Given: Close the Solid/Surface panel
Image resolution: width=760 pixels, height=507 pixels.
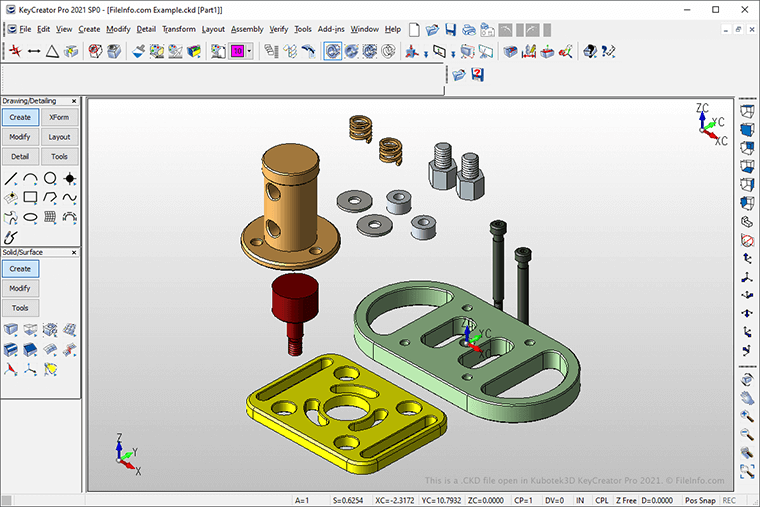Looking at the screenshot, I should [x=74, y=253].
